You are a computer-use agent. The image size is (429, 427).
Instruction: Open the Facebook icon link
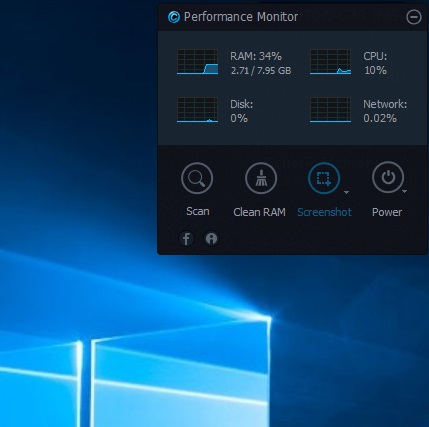[x=186, y=239]
